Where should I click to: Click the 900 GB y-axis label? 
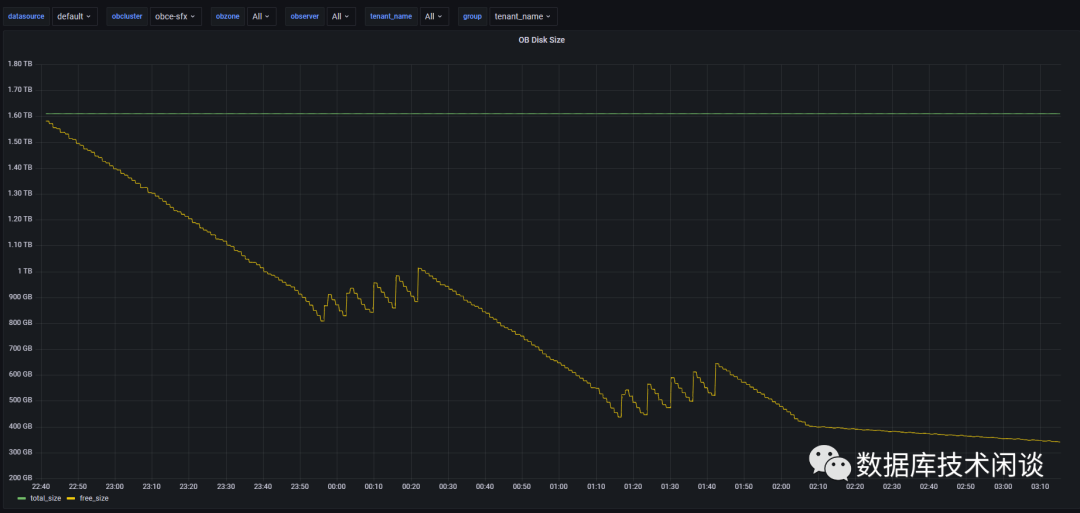point(19,297)
